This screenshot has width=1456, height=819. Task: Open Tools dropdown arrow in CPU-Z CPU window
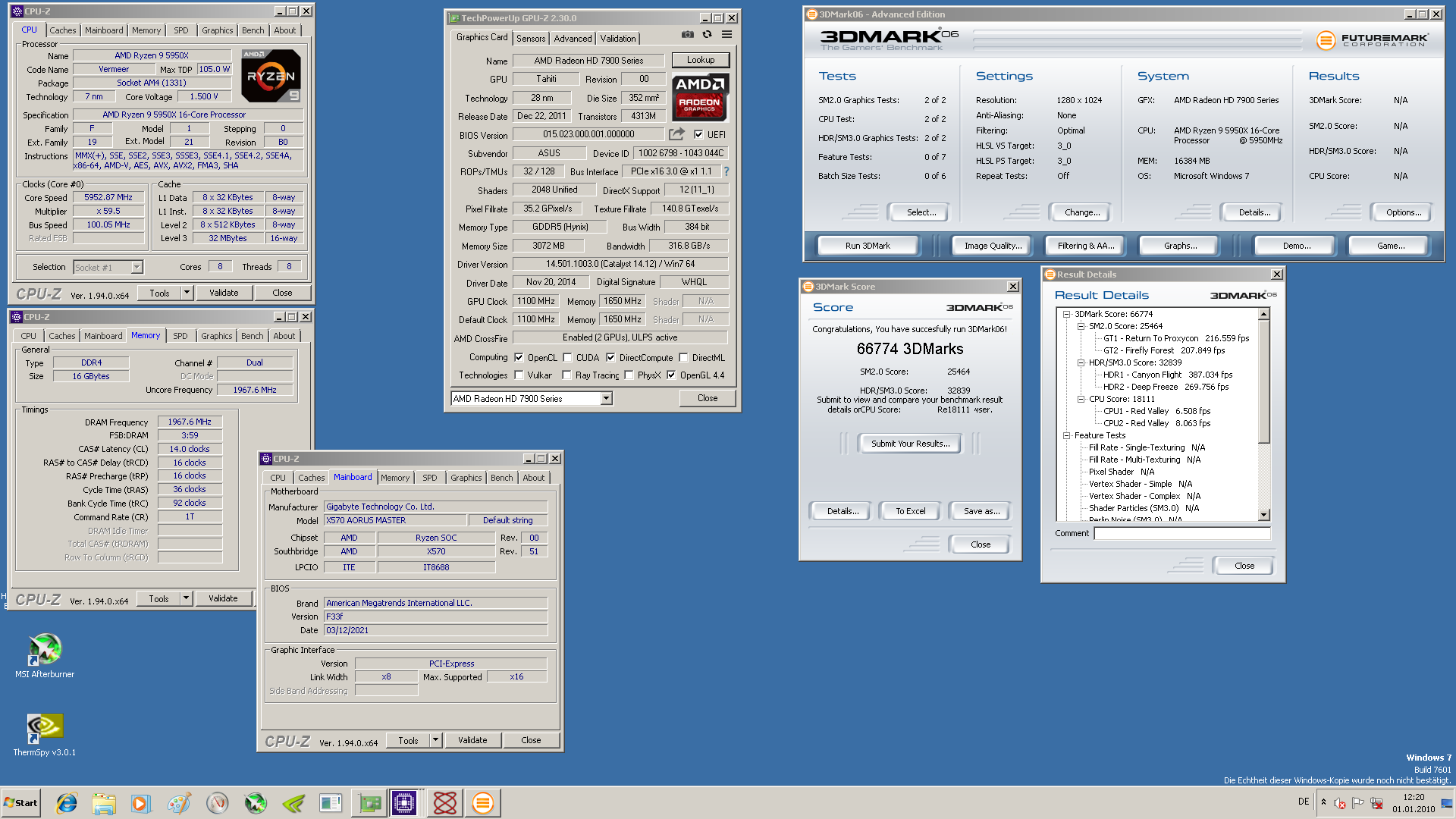[x=187, y=293]
